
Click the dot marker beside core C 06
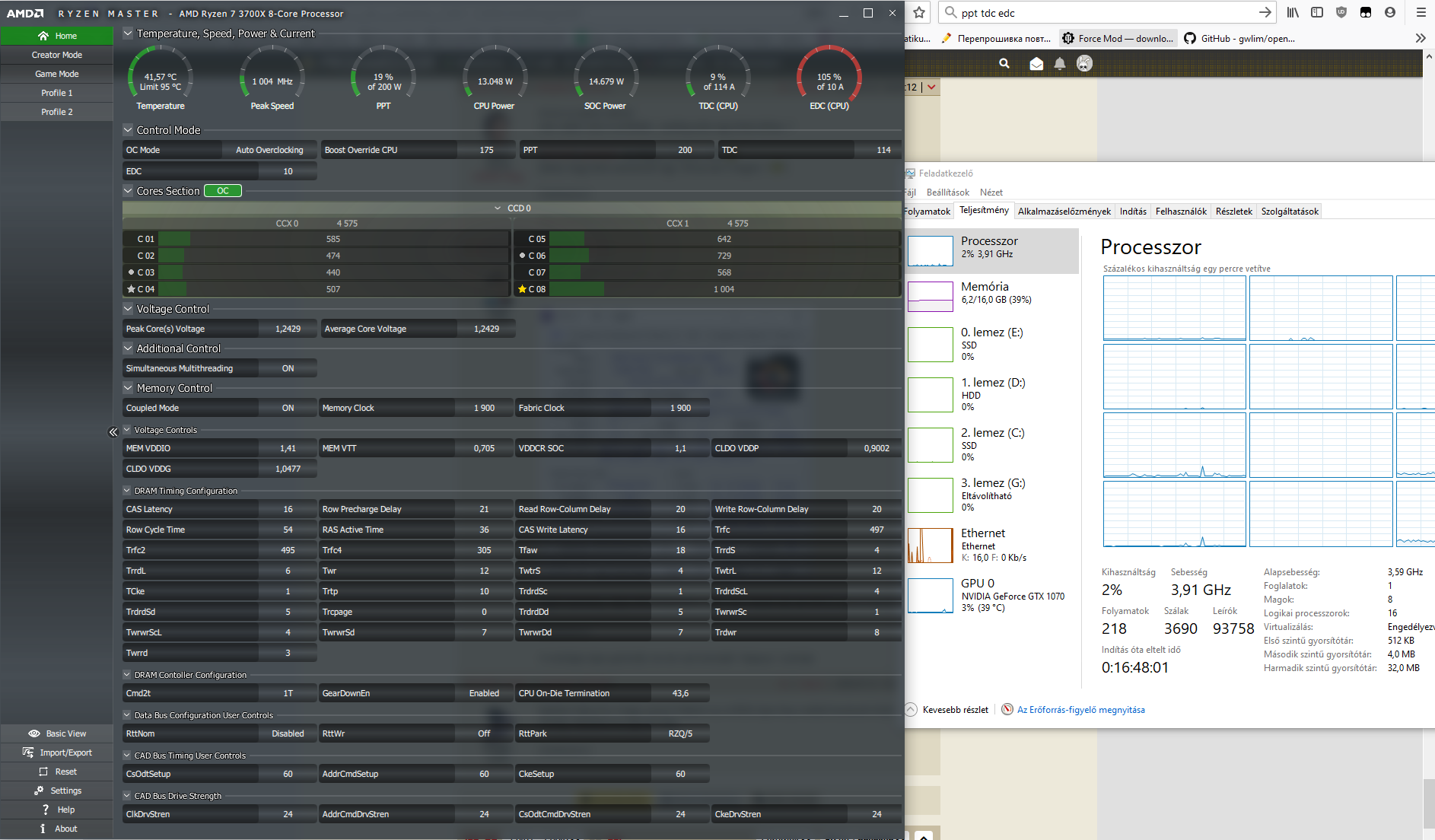pyautogui.click(x=522, y=255)
